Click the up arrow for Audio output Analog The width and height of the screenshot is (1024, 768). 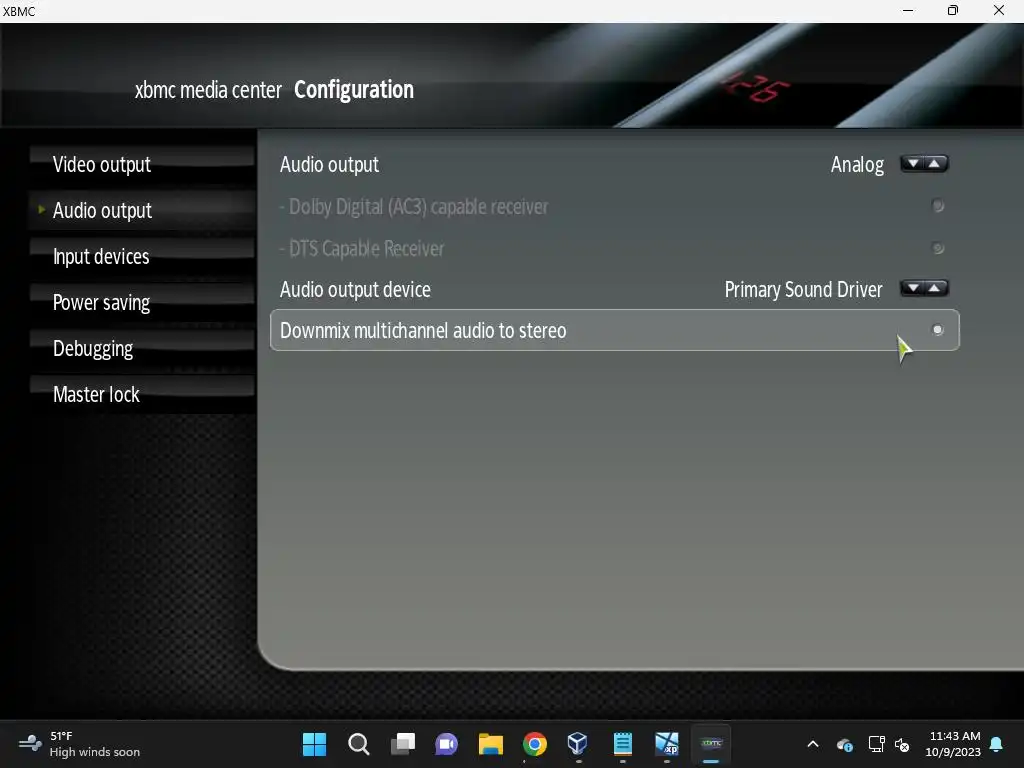pos(935,164)
